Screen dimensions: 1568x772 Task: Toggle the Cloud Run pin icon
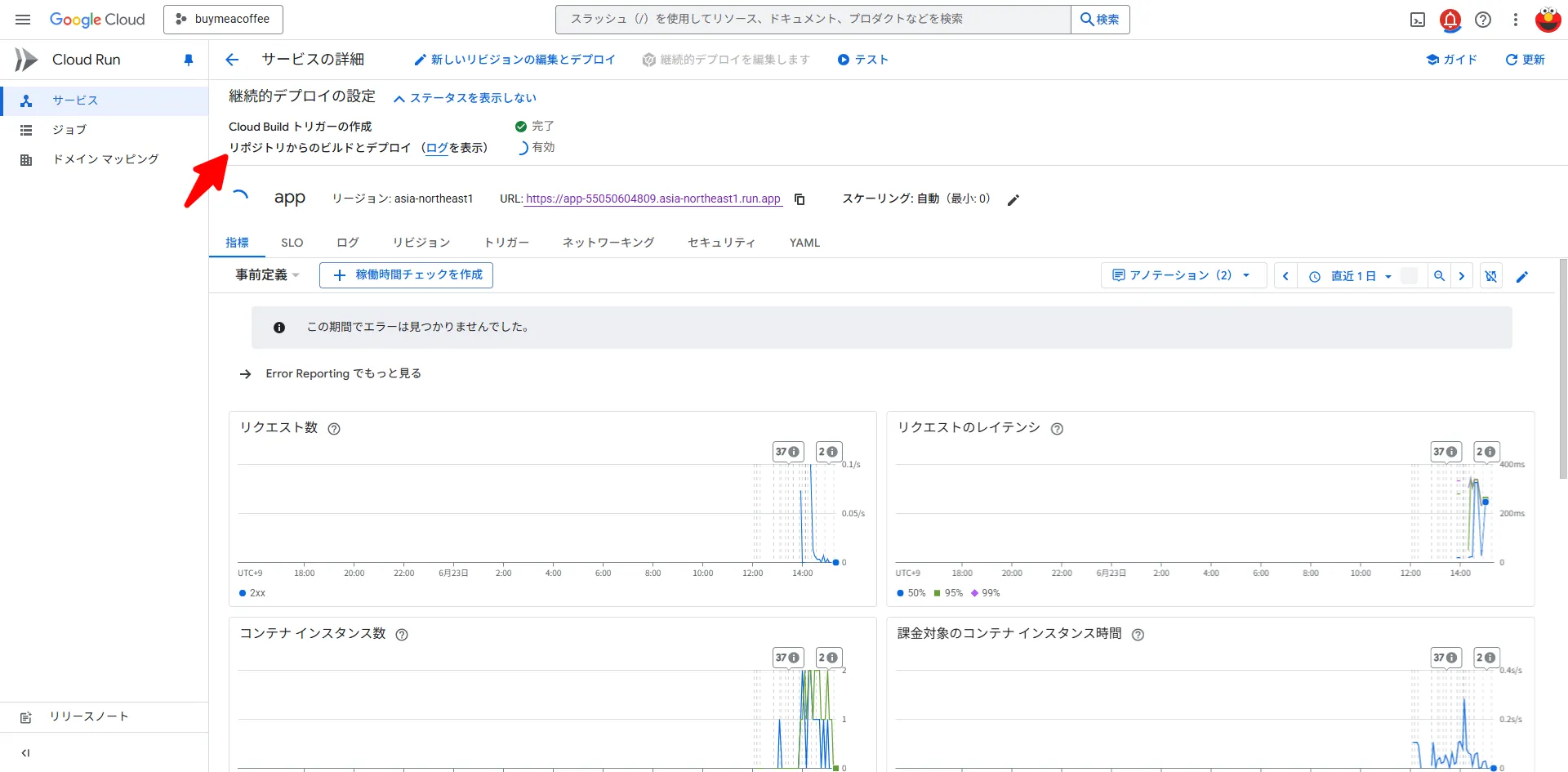click(x=189, y=60)
